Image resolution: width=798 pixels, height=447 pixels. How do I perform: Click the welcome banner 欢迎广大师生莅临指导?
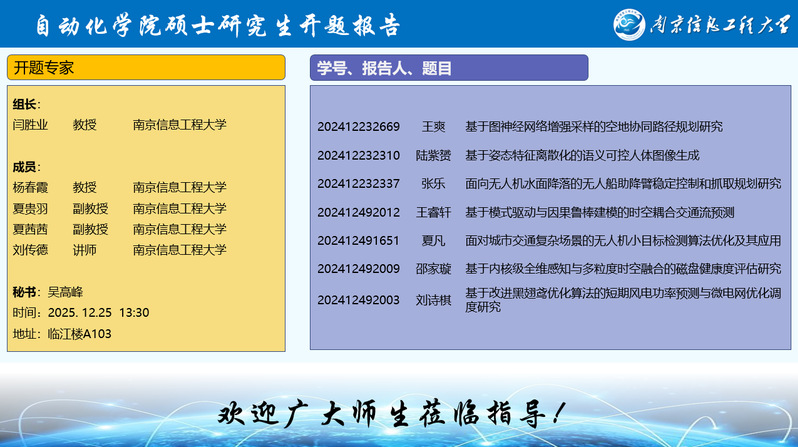398,413
